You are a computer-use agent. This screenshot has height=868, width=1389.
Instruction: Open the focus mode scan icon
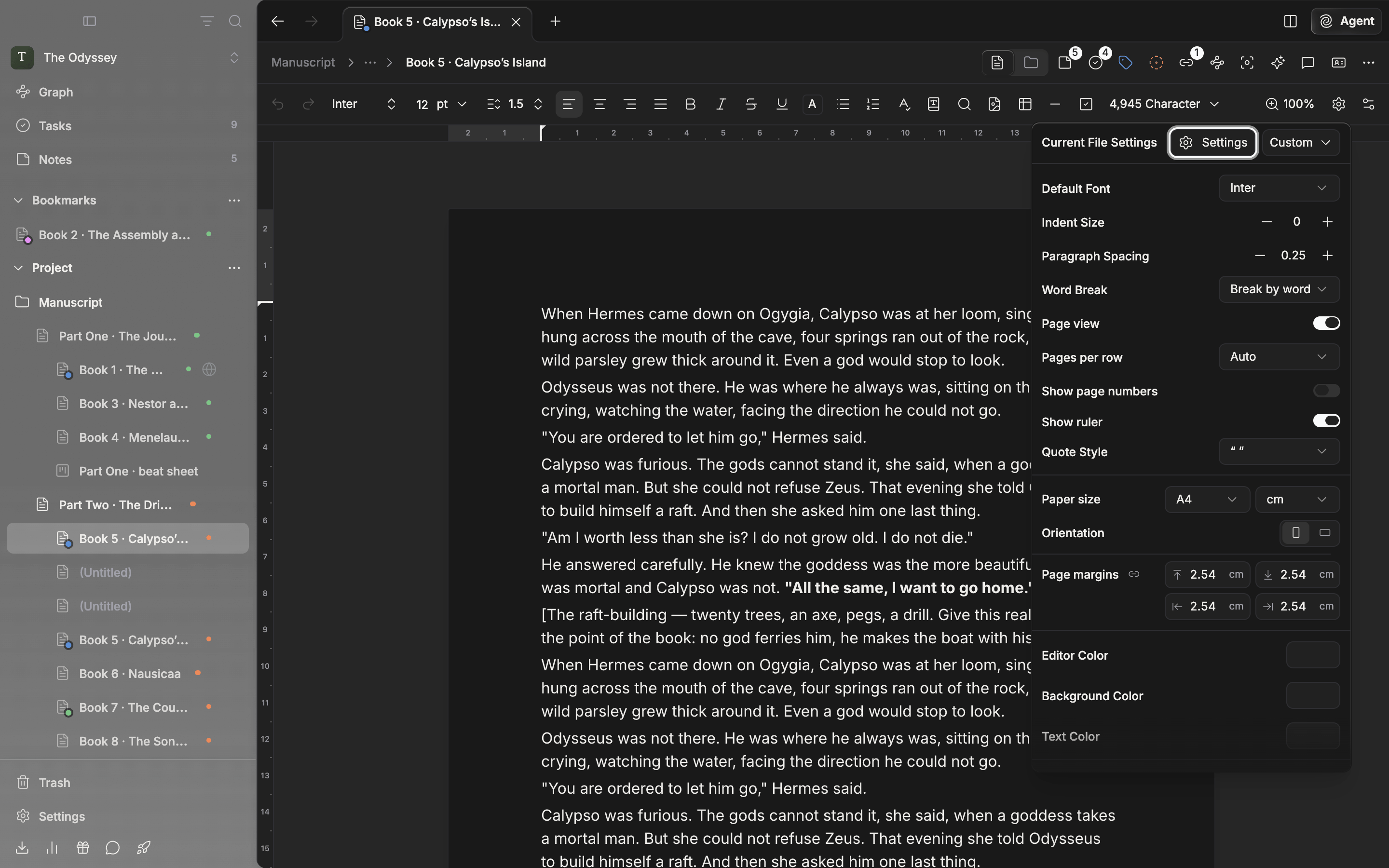1247,63
